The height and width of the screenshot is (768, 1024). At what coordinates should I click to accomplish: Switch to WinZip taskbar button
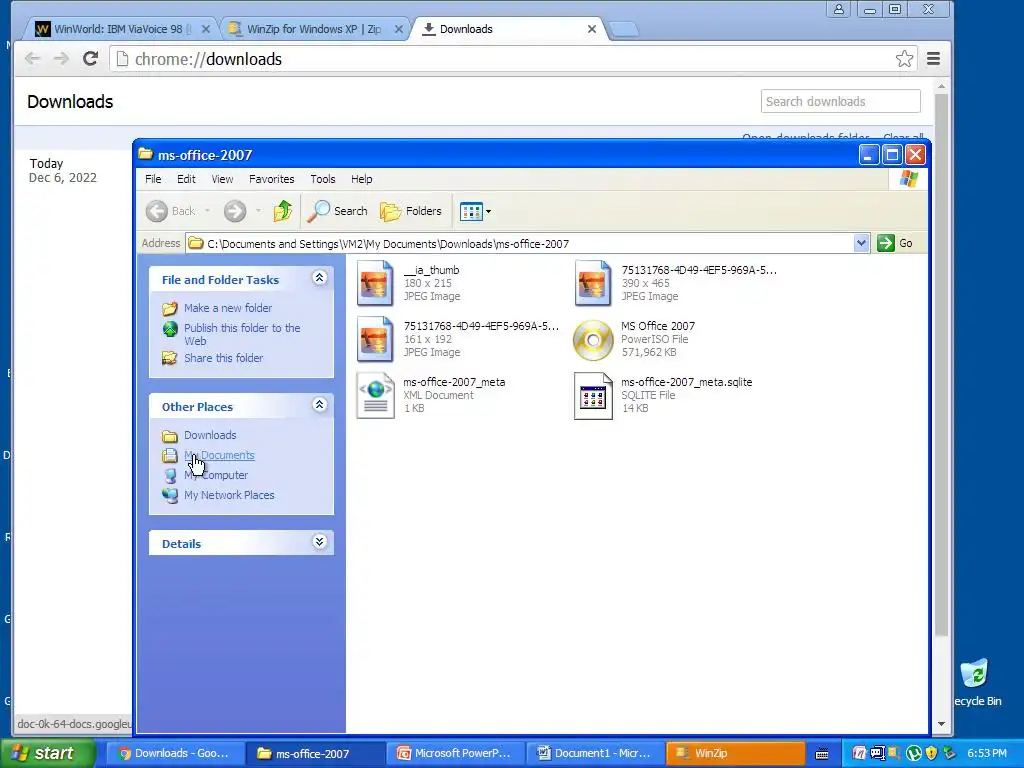pyautogui.click(x=735, y=753)
